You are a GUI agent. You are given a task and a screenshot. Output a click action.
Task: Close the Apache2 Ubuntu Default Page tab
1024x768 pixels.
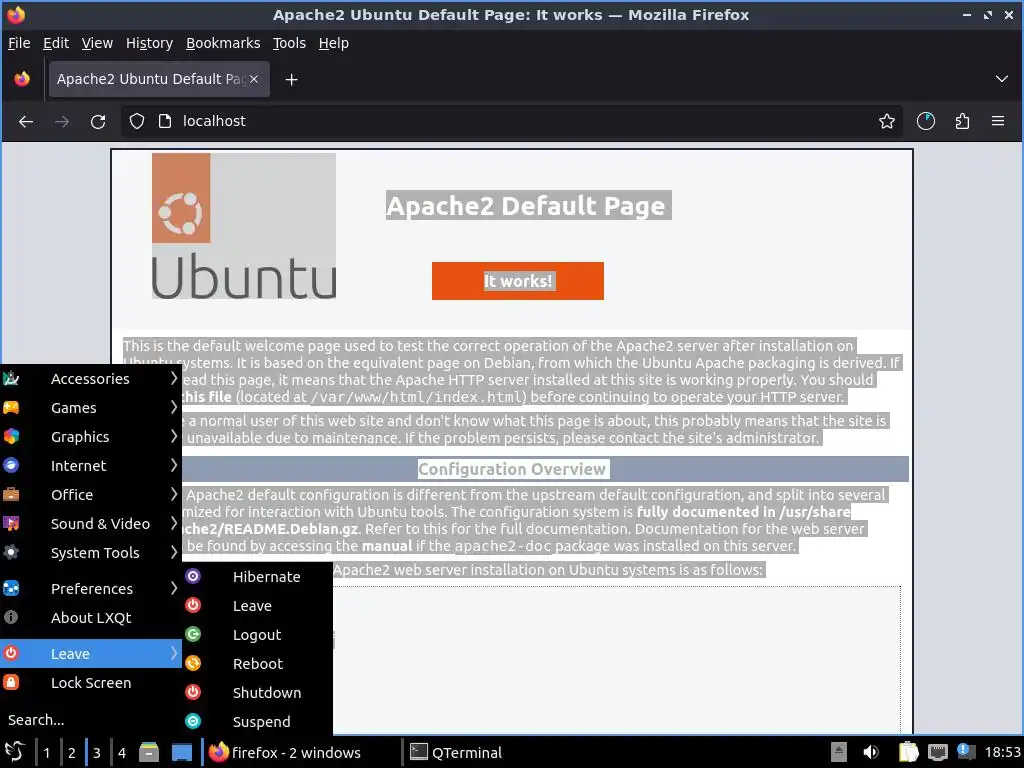click(254, 79)
